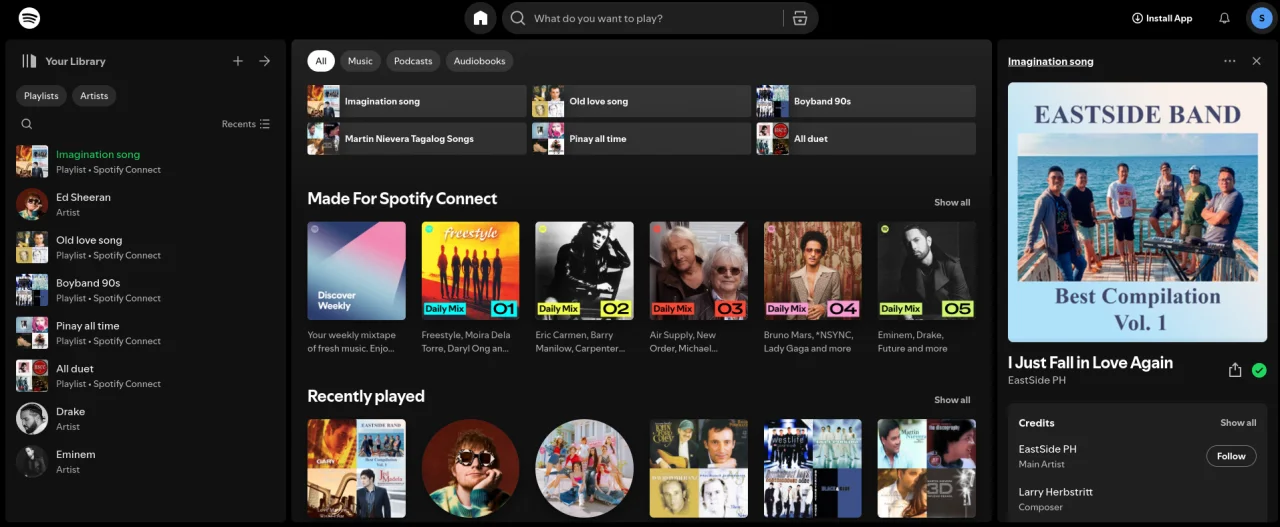Open circular sunglasses artist in Recently played
The image size is (1280, 527).
pyautogui.click(x=470, y=468)
